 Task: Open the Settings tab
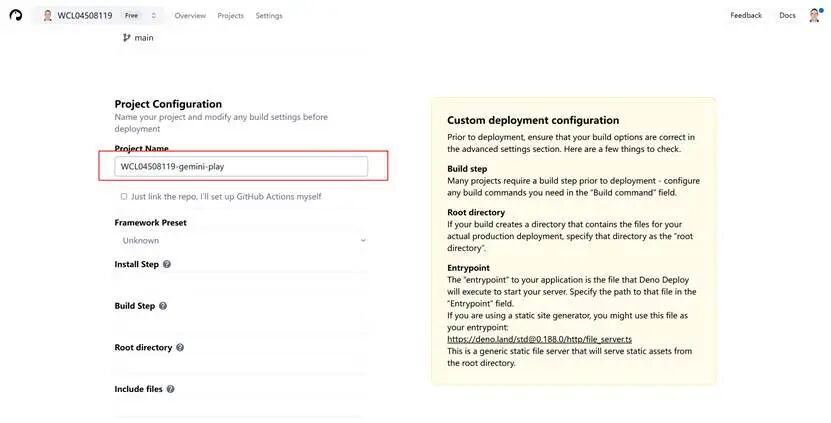[x=269, y=16]
